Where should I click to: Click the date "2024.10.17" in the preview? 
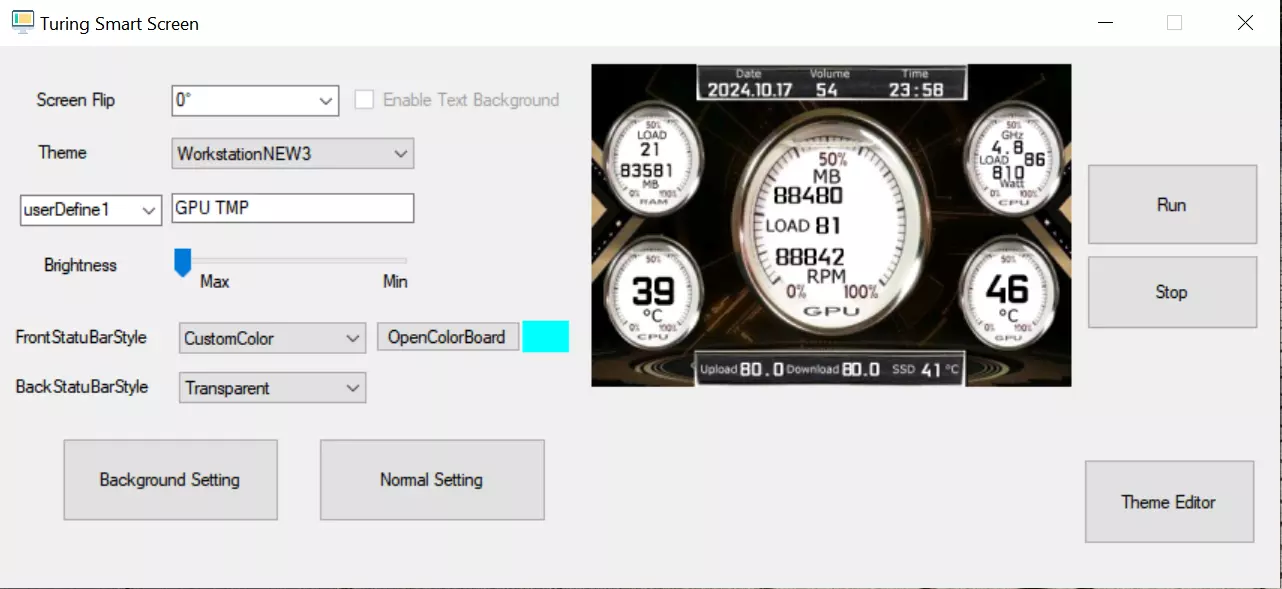(x=750, y=89)
